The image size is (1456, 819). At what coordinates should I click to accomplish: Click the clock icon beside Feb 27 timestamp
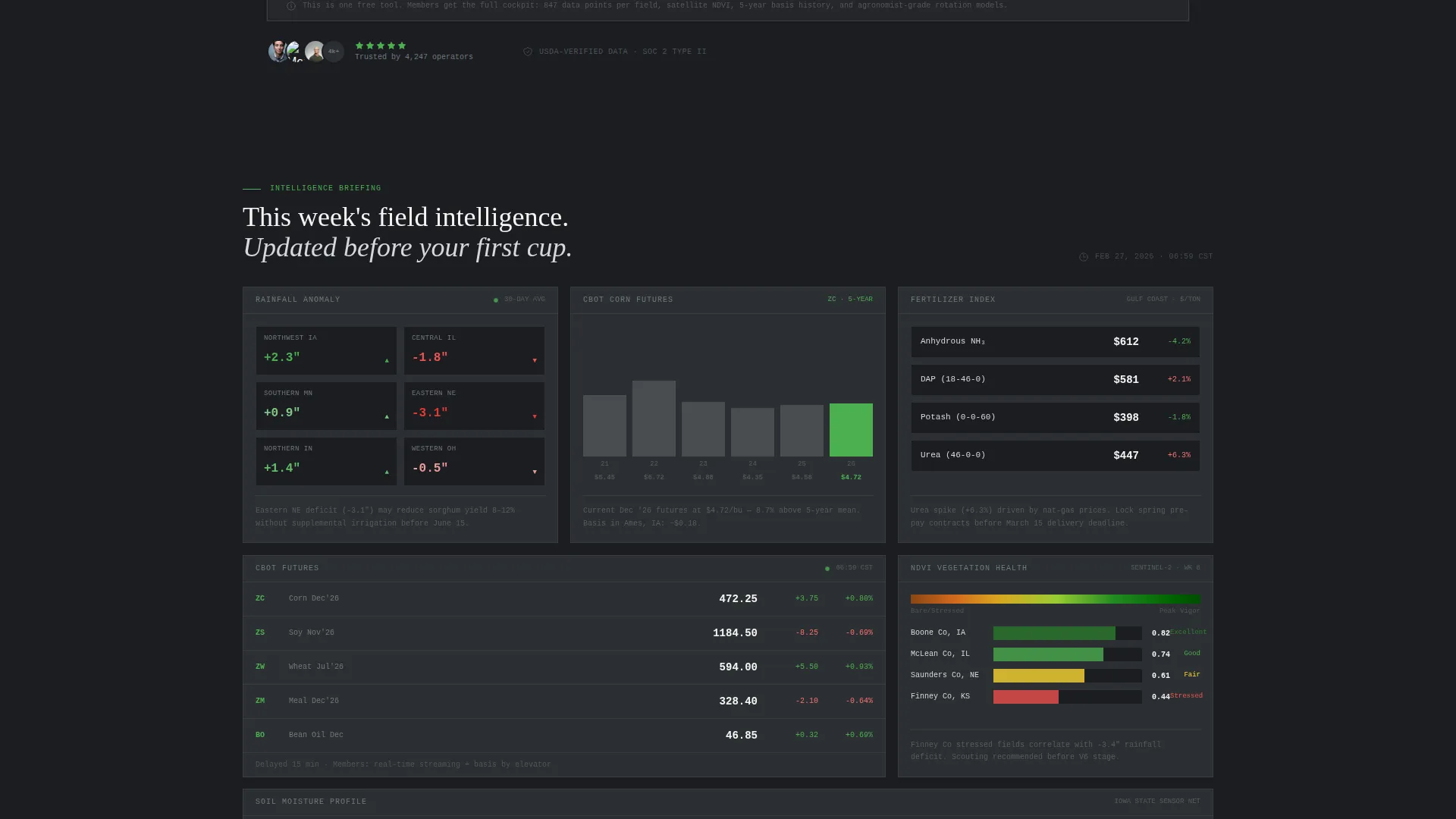[1084, 257]
